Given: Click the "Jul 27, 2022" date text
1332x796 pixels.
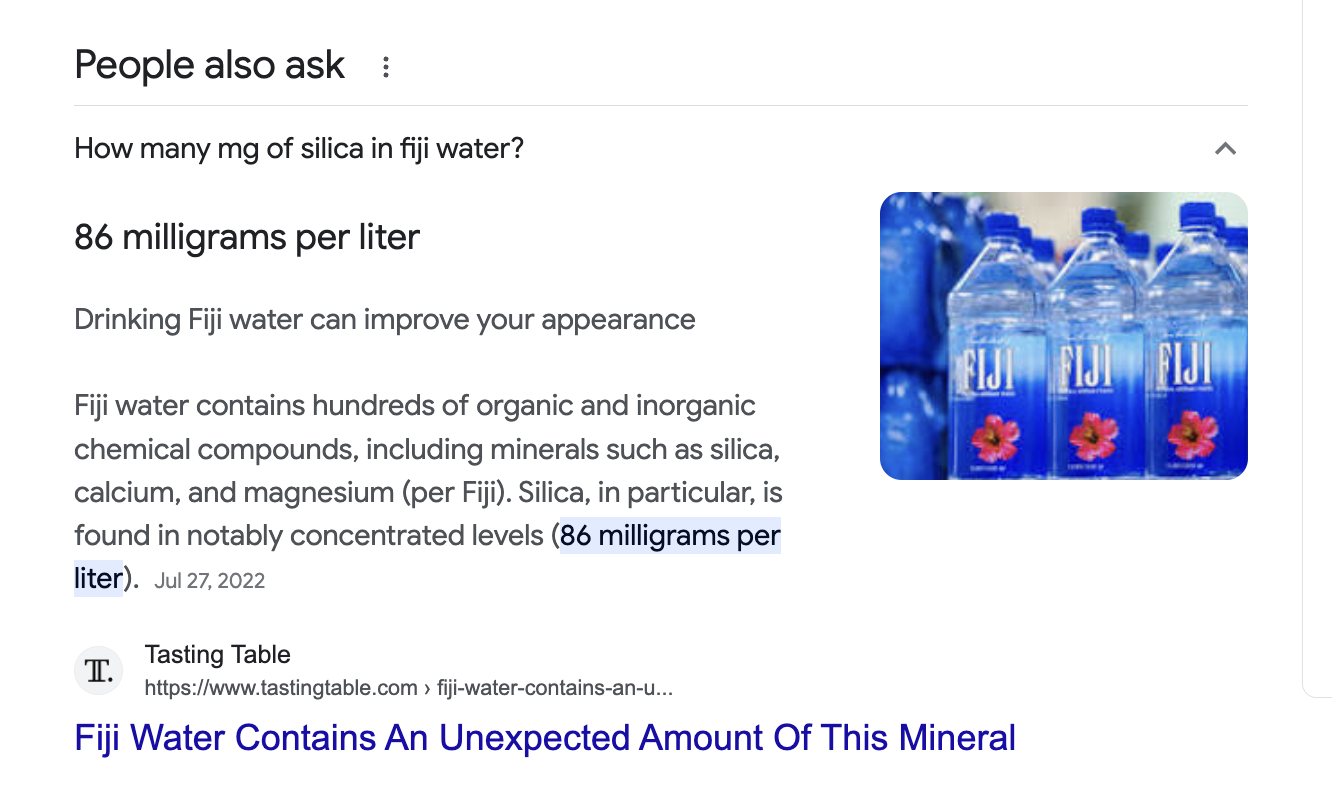Looking at the screenshot, I should [x=210, y=581].
